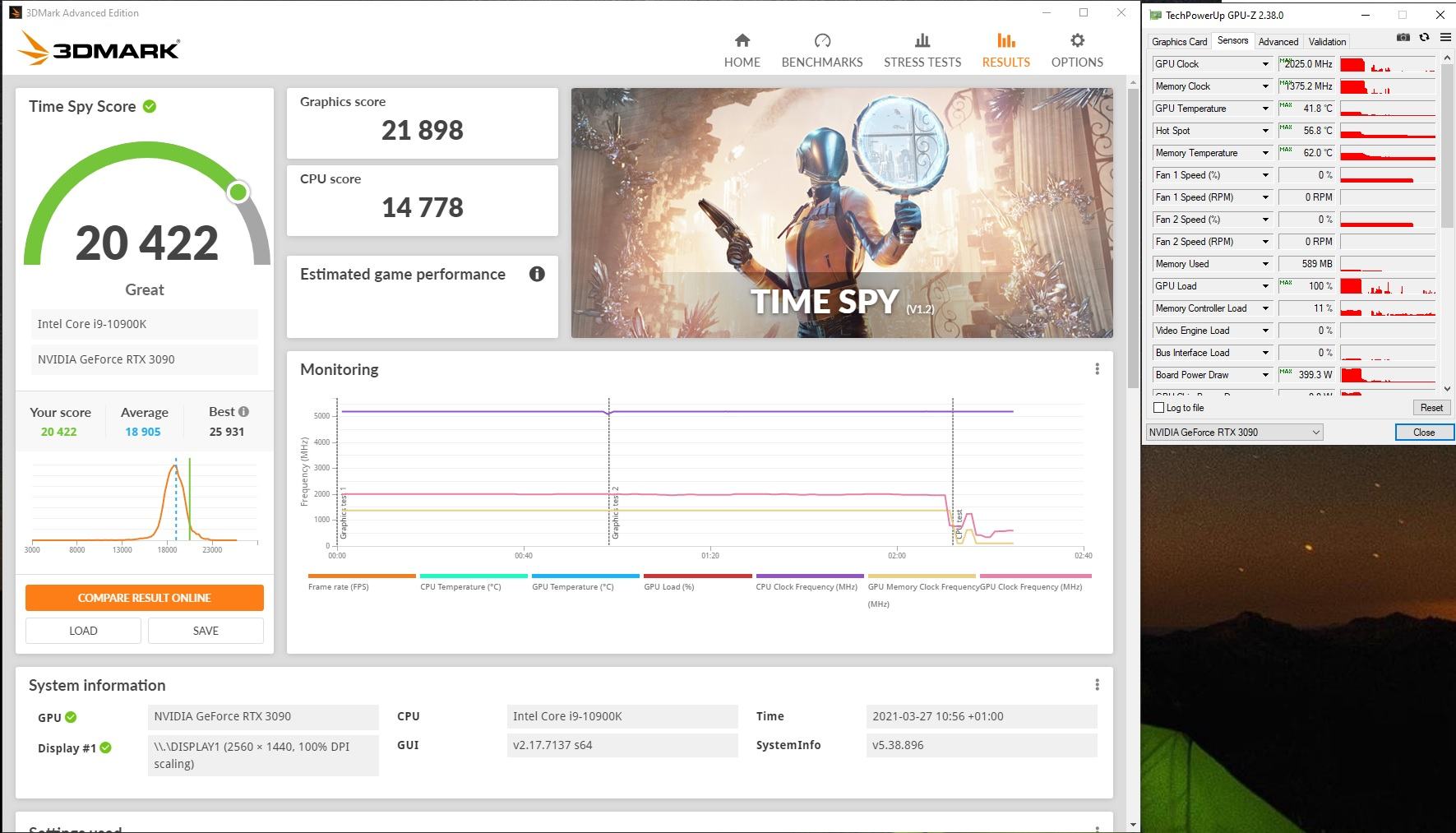The width and height of the screenshot is (1456, 833).
Task: Click the 3DMark logo in the header
Action: pos(99,49)
